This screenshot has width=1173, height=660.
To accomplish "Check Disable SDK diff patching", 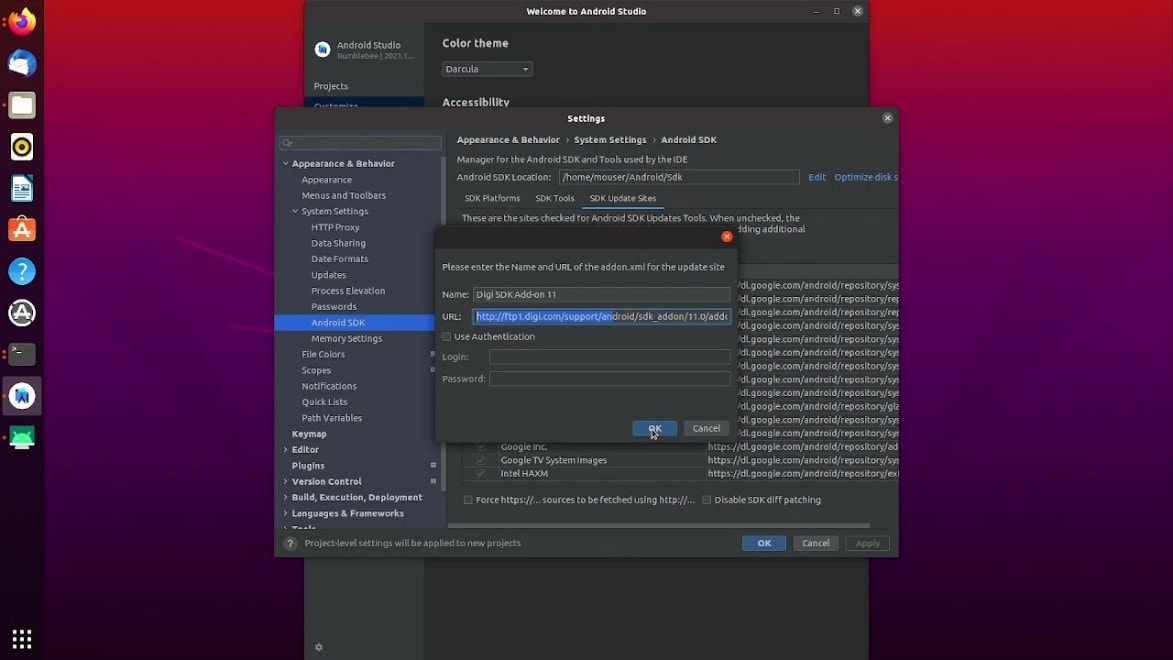I will pos(707,500).
